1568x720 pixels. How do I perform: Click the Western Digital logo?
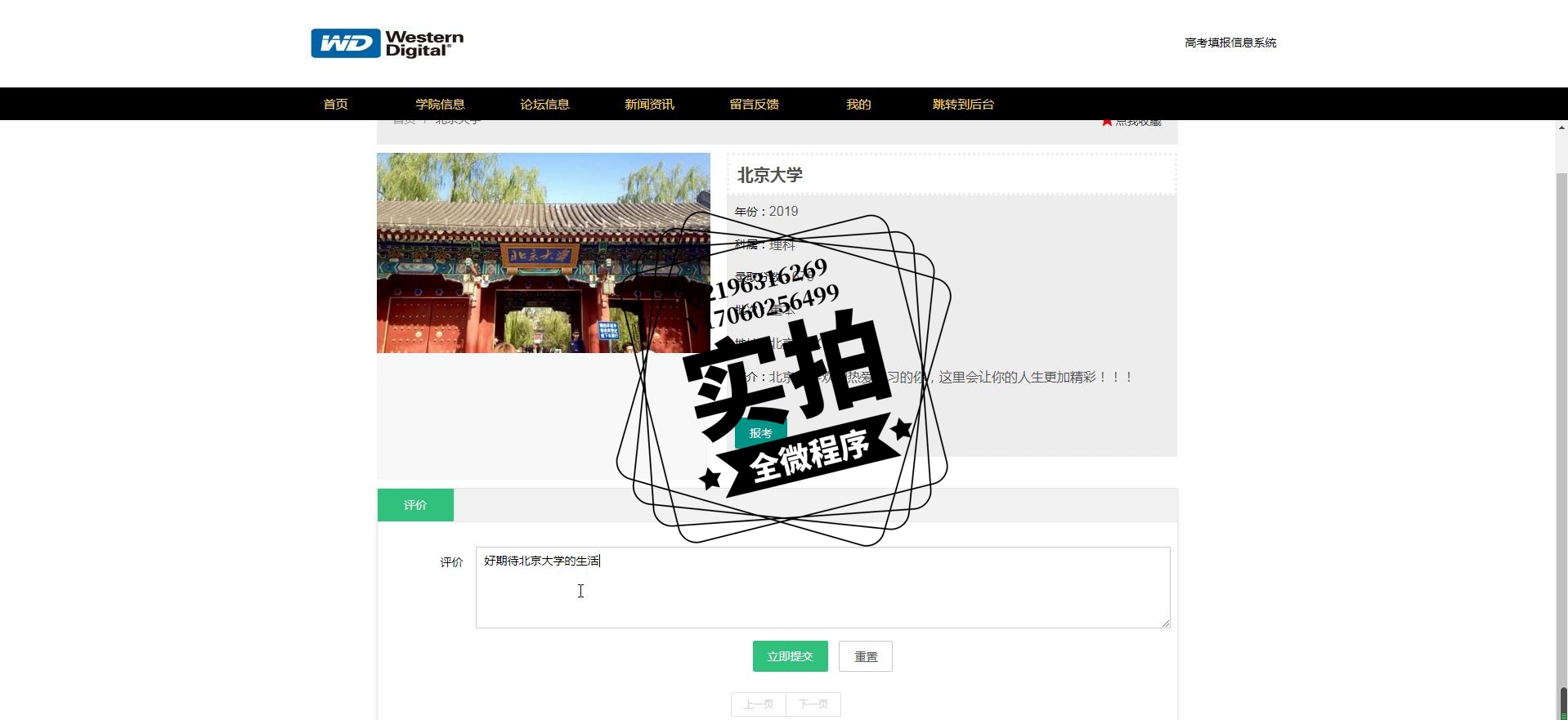click(387, 43)
